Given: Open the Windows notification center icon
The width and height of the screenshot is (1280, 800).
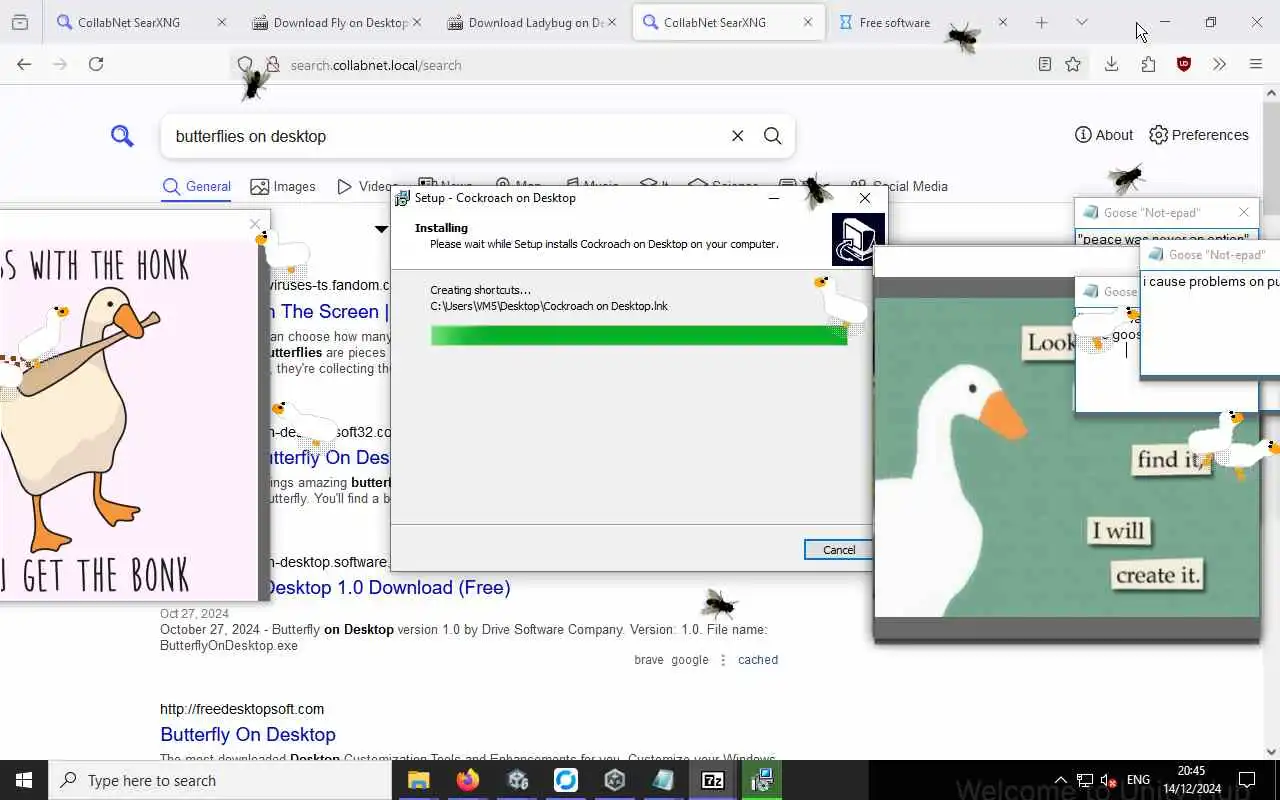Looking at the screenshot, I should (1247, 780).
